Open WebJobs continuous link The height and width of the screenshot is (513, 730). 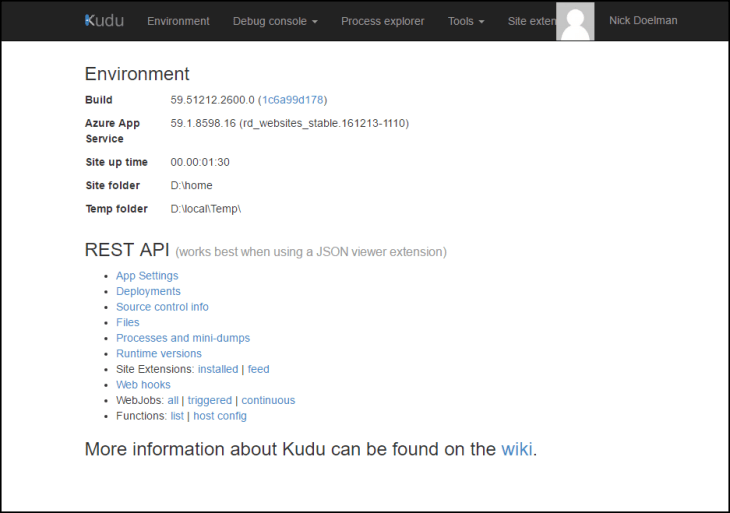[268, 400]
